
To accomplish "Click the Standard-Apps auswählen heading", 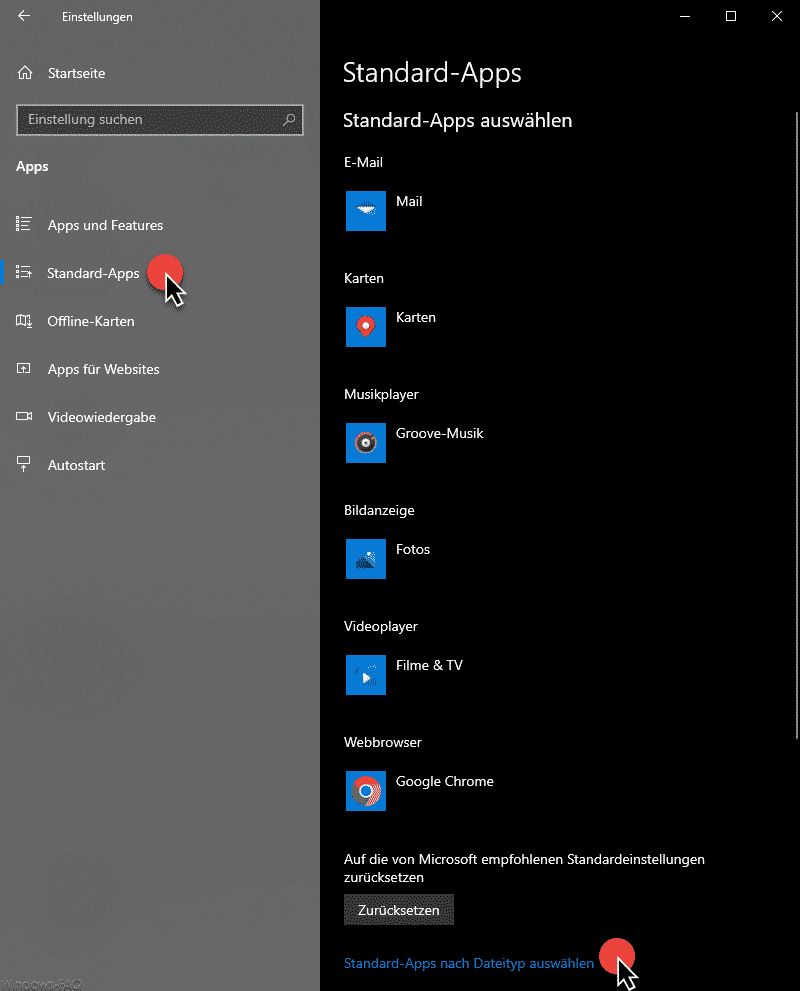I will coord(458,120).
